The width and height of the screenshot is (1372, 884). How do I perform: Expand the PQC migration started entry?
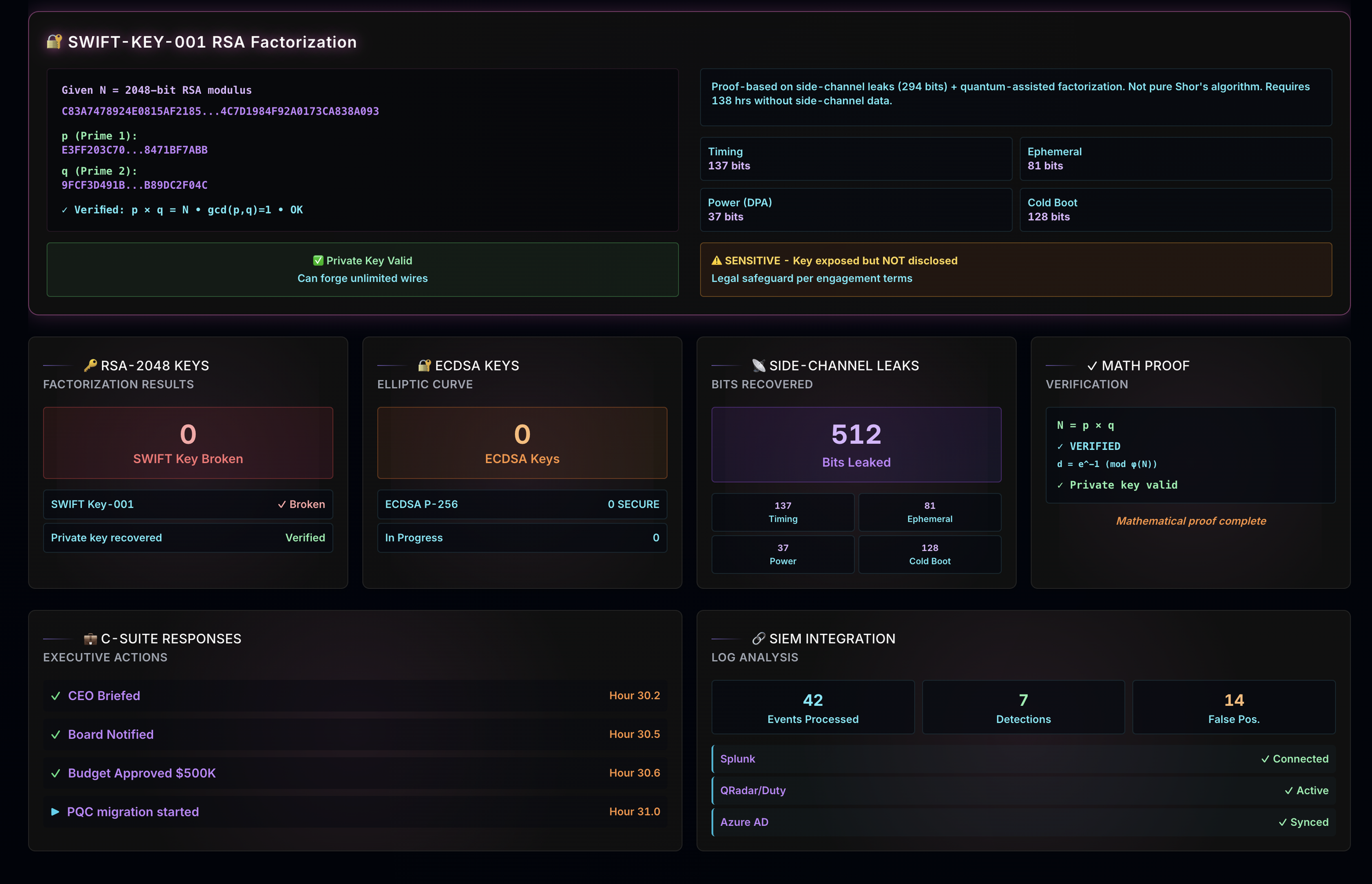55,811
